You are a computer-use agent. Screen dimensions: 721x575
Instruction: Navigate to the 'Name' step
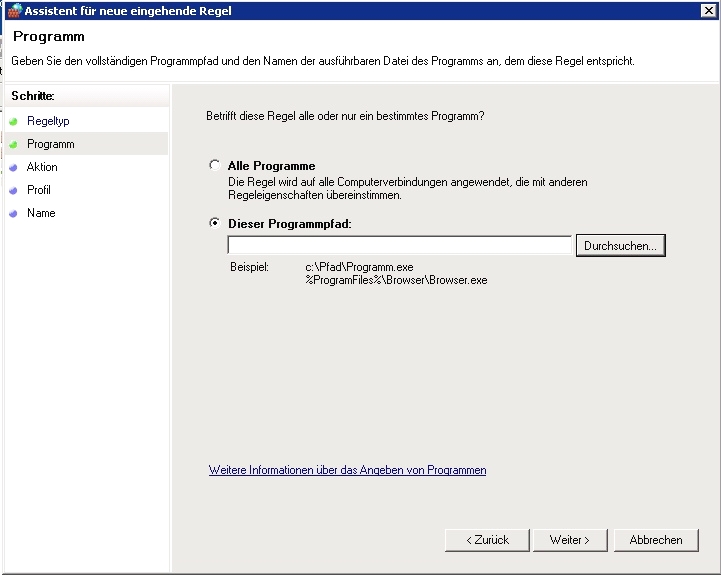point(41,213)
